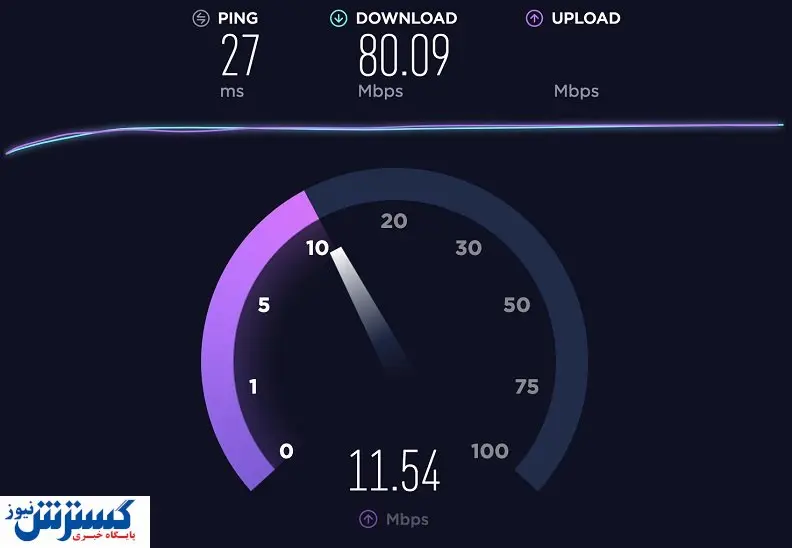Click the 10 mark on the gauge

pyautogui.click(x=317, y=248)
